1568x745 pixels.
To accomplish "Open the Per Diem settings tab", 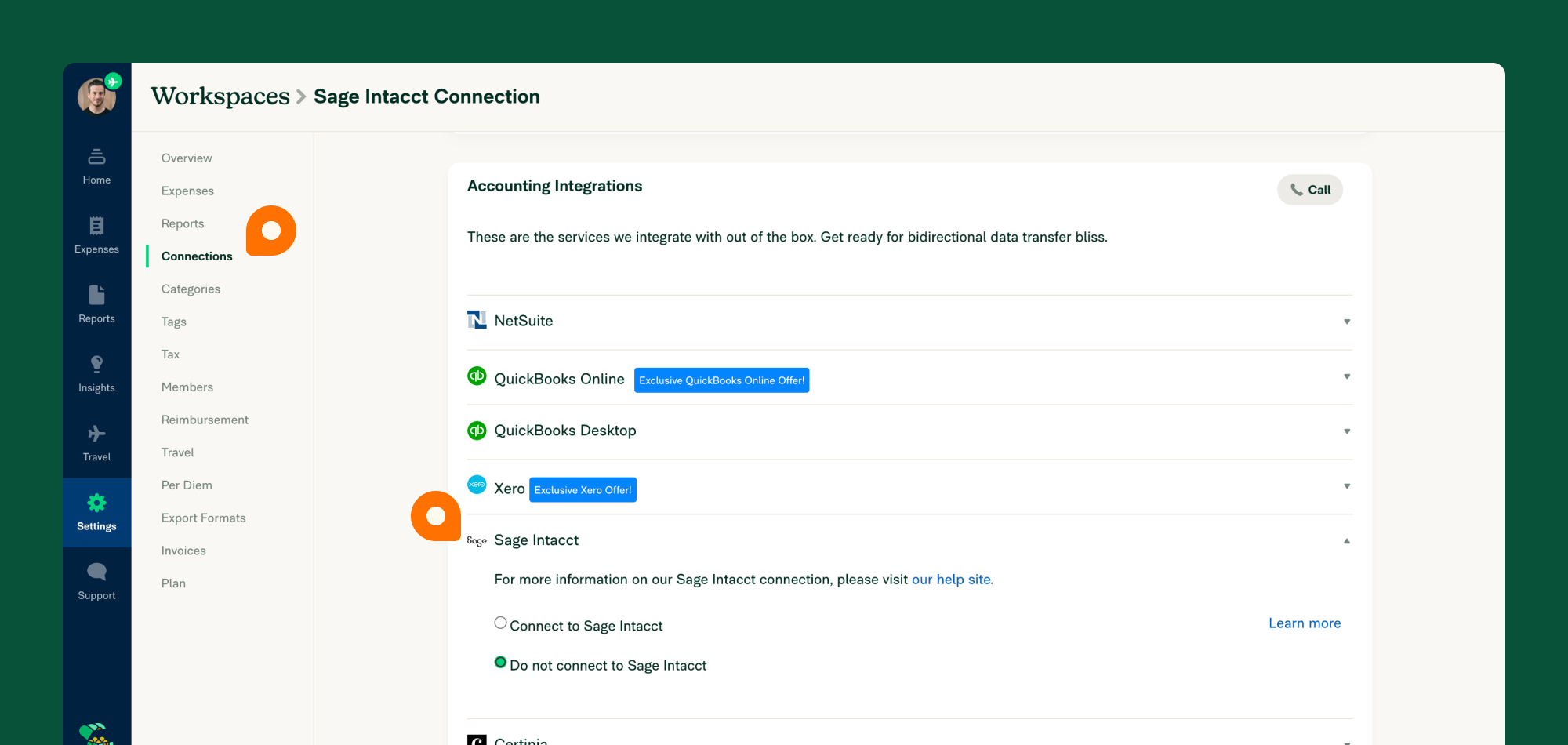I will click(187, 485).
